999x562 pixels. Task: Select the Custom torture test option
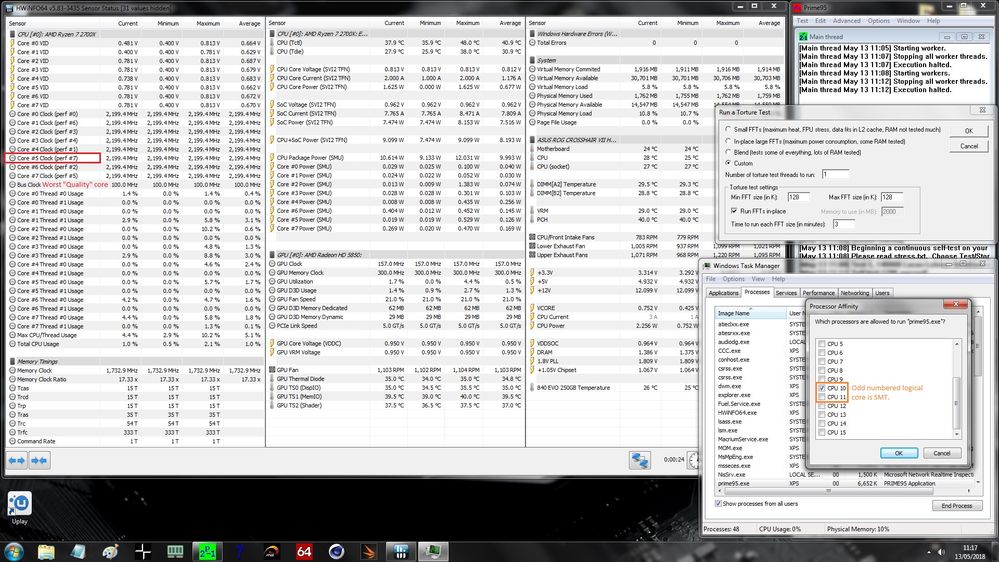pyautogui.click(x=728, y=163)
